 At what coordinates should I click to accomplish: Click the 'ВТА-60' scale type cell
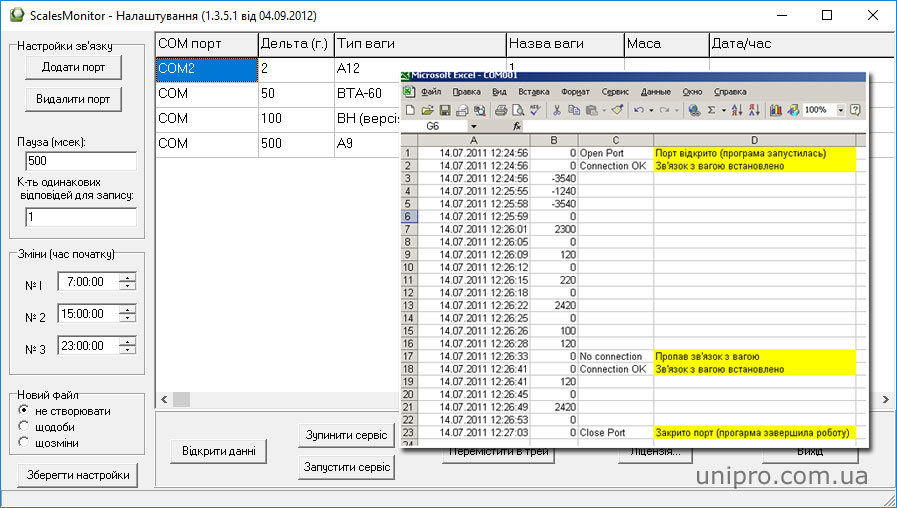coord(368,94)
